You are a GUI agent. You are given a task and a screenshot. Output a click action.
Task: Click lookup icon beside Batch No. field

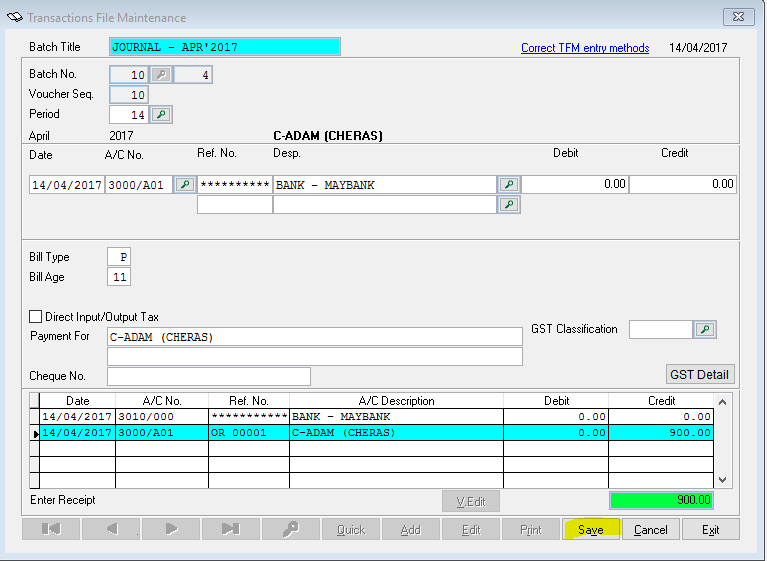[161, 75]
